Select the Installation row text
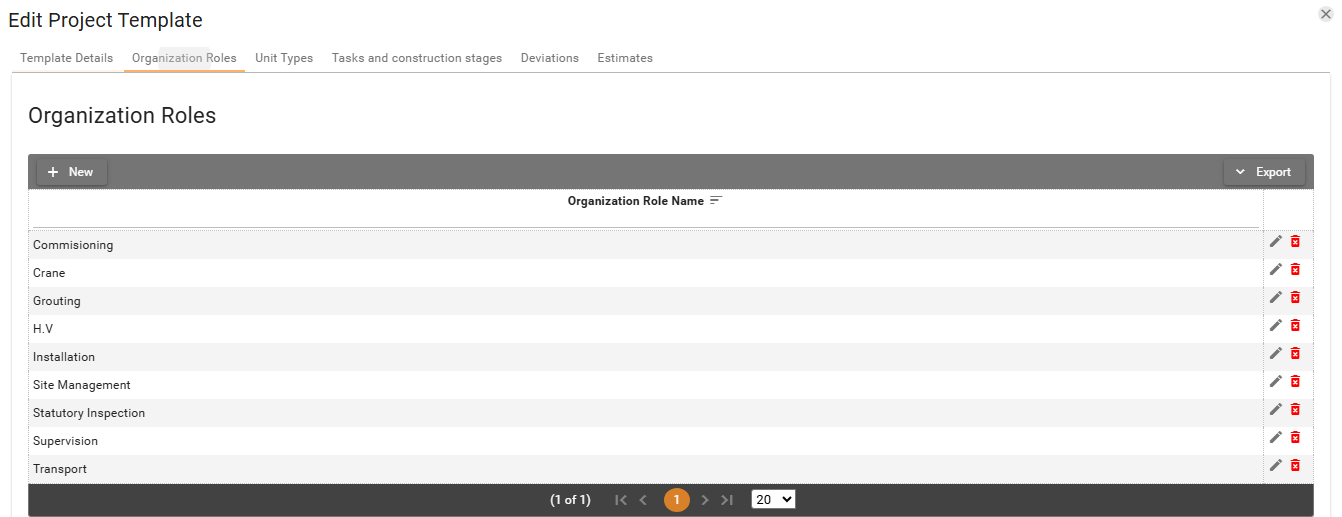 coord(64,357)
